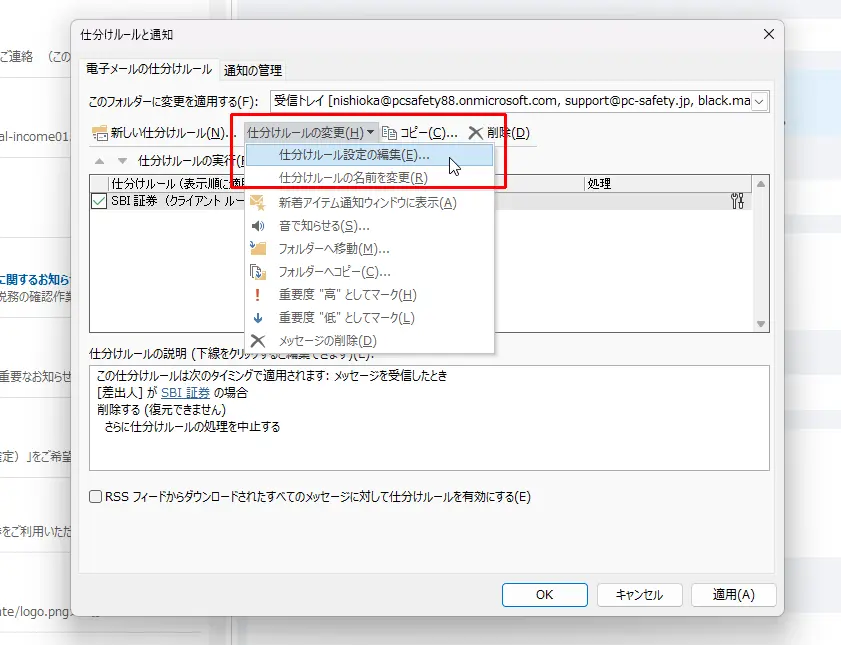
Task: Click the キャンセル button
Action: tap(639, 595)
